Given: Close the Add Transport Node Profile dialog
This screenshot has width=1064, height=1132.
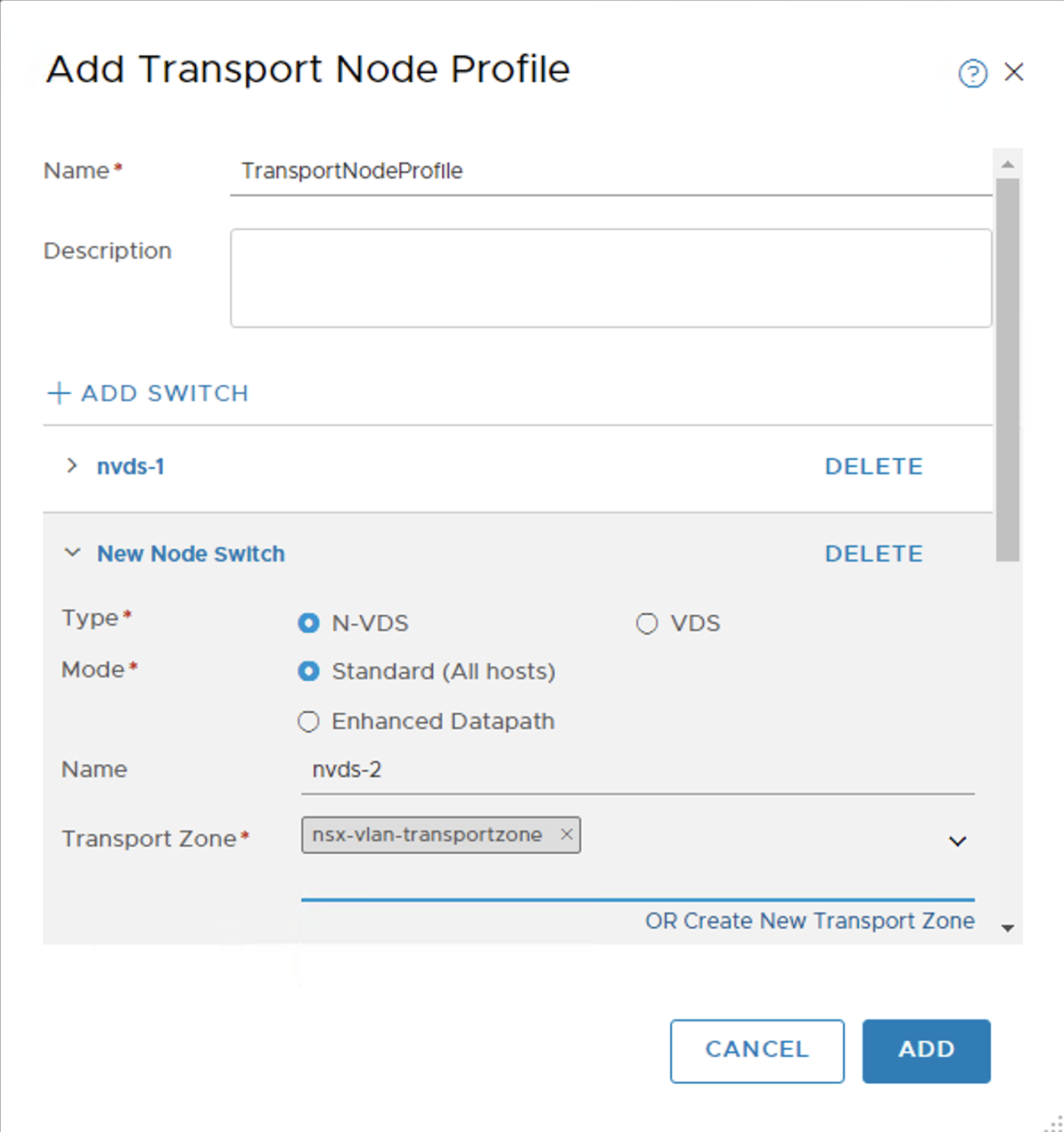Looking at the screenshot, I should click(1014, 72).
